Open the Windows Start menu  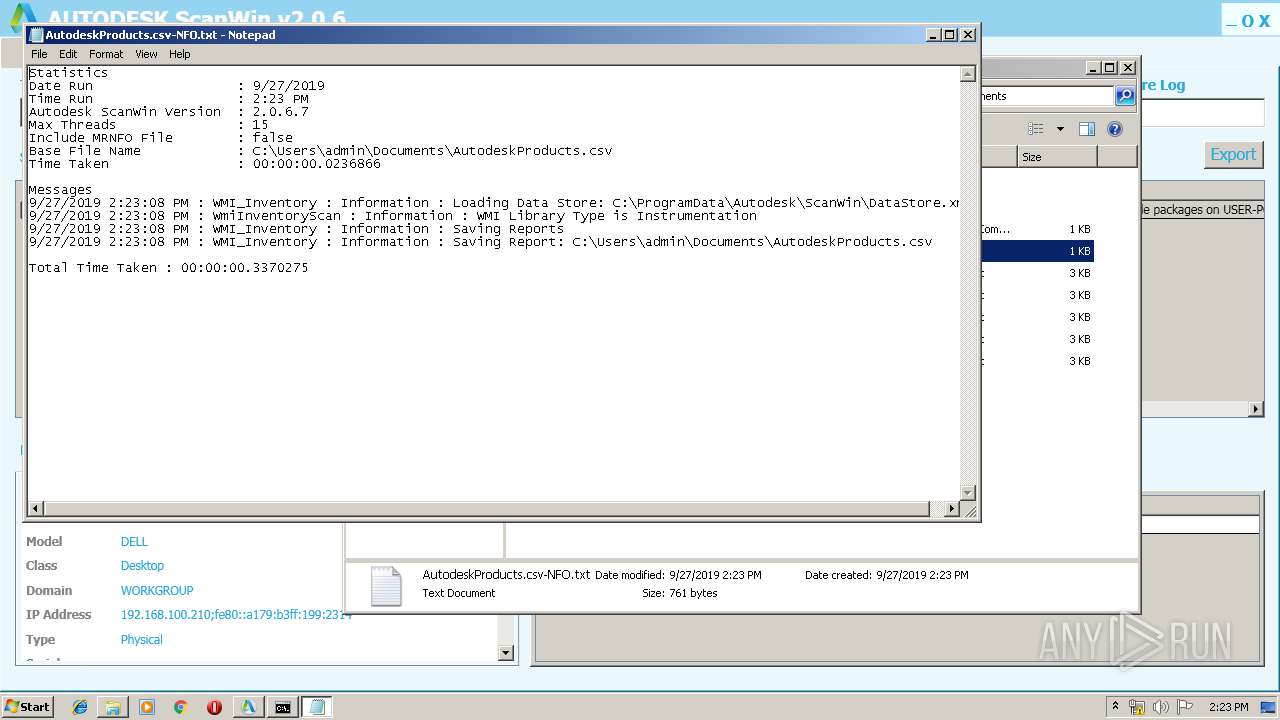(x=28, y=706)
